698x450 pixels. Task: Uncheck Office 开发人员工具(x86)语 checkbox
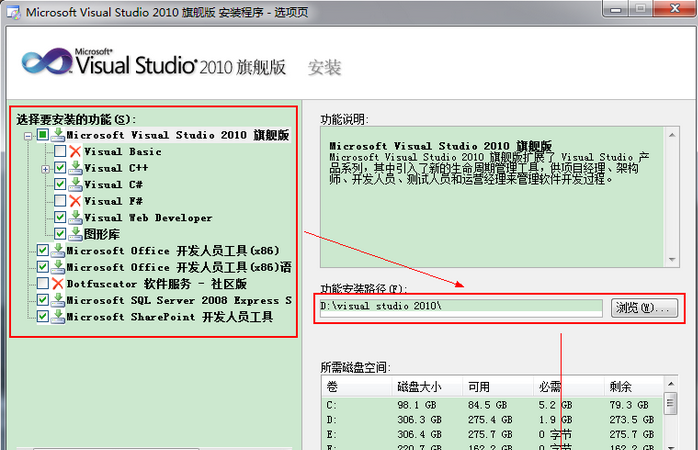pos(43,267)
